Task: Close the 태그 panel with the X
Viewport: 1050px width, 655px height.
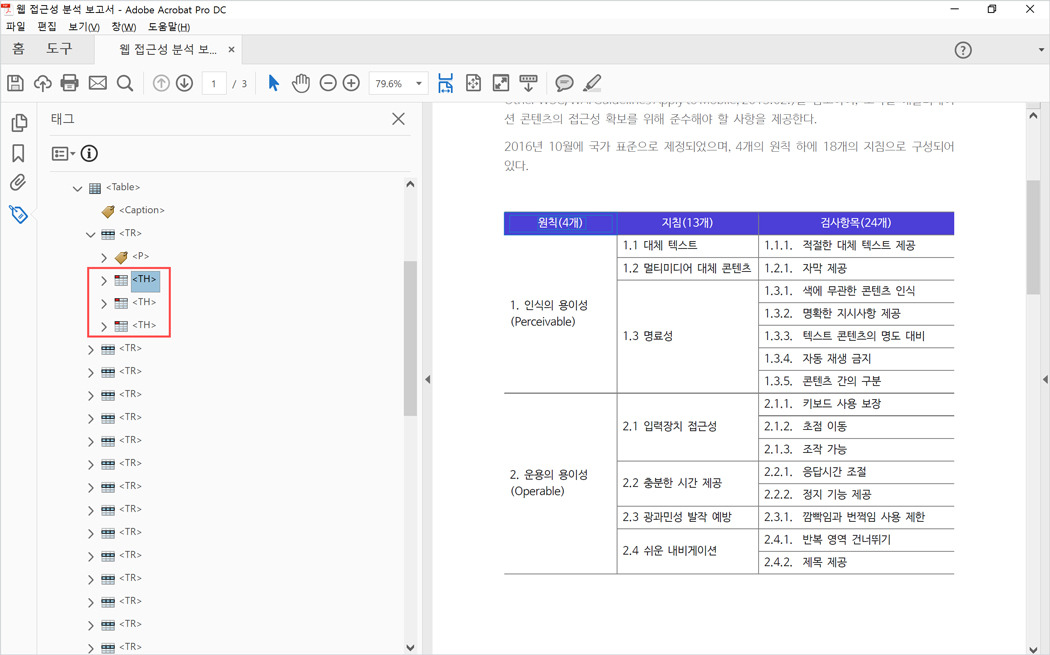Action: [x=397, y=118]
